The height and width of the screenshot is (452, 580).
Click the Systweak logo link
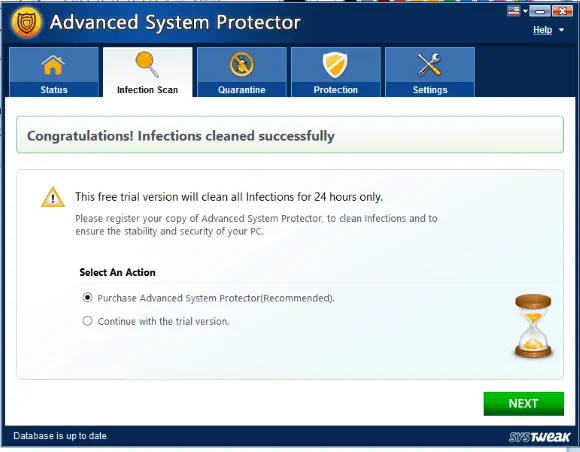[x=539, y=436]
